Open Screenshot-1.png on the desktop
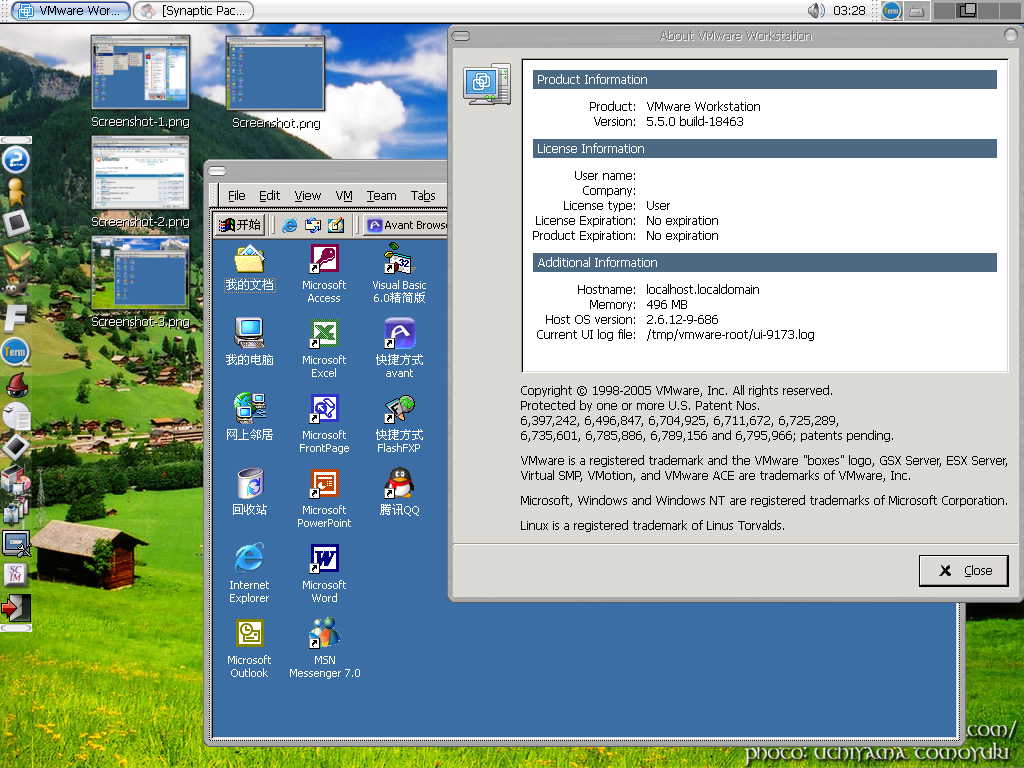Screen dimensions: 1024x768 140,82
